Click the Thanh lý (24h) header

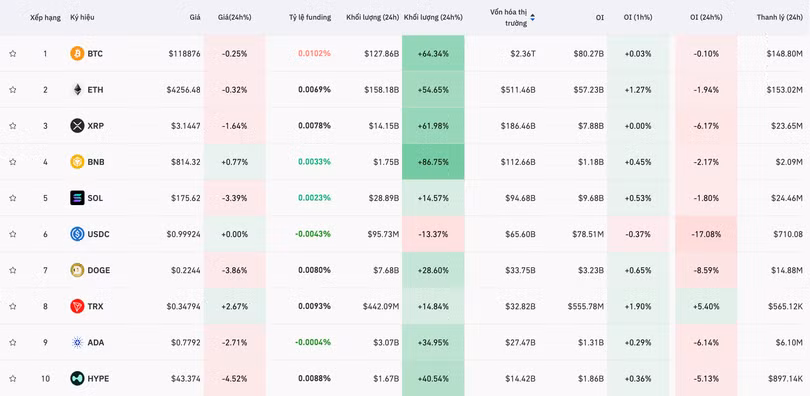[780, 17]
